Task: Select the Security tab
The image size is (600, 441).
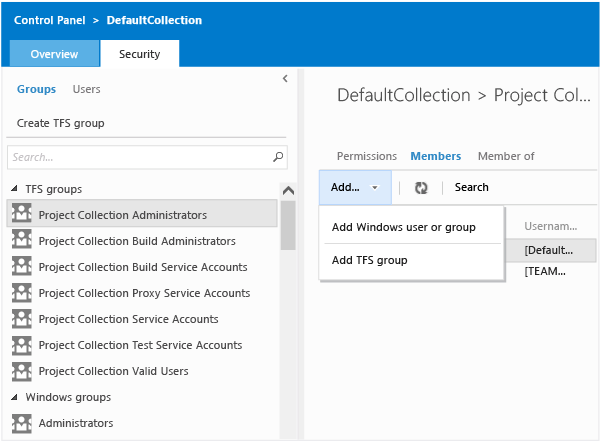Action: pos(140,54)
